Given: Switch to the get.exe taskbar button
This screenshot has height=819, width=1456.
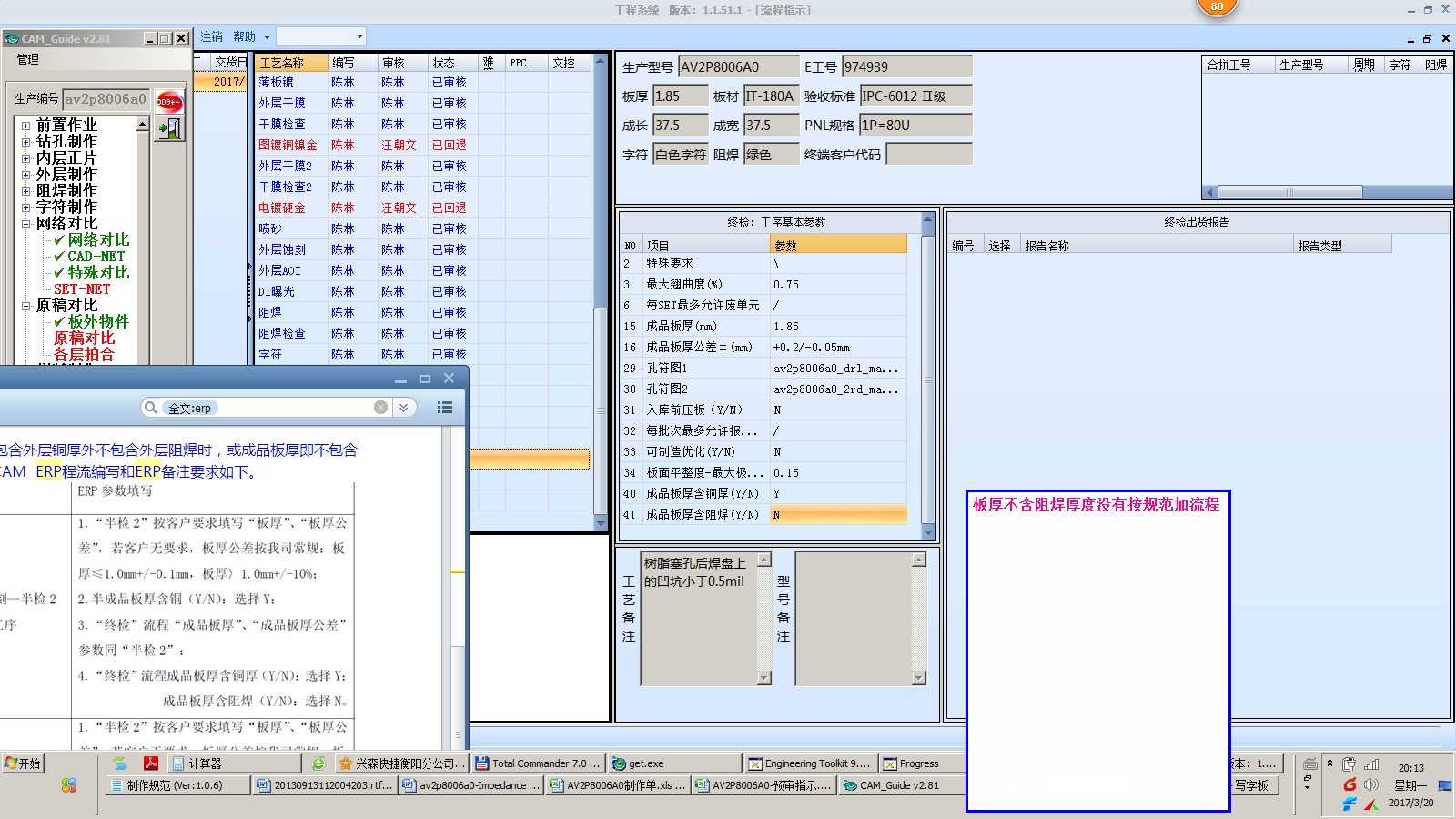Looking at the screenshot, I should tap(675, 763).
